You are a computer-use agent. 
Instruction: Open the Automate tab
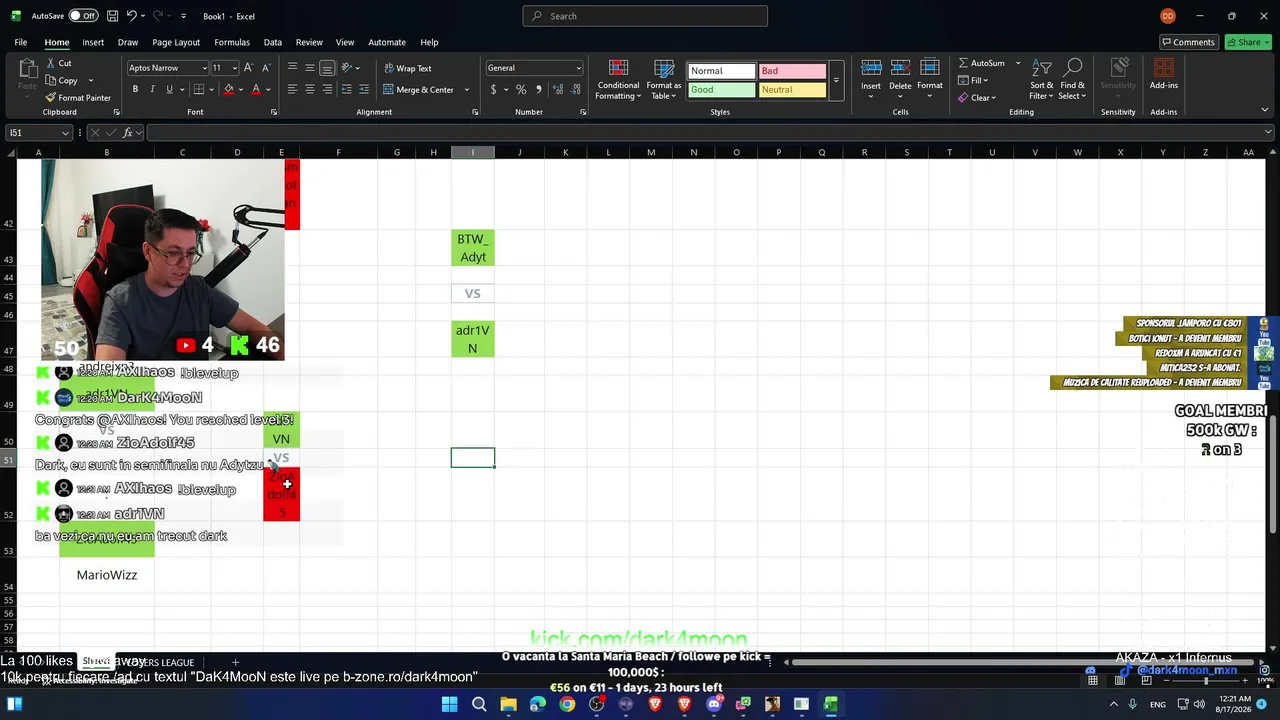tap(387, 42)
